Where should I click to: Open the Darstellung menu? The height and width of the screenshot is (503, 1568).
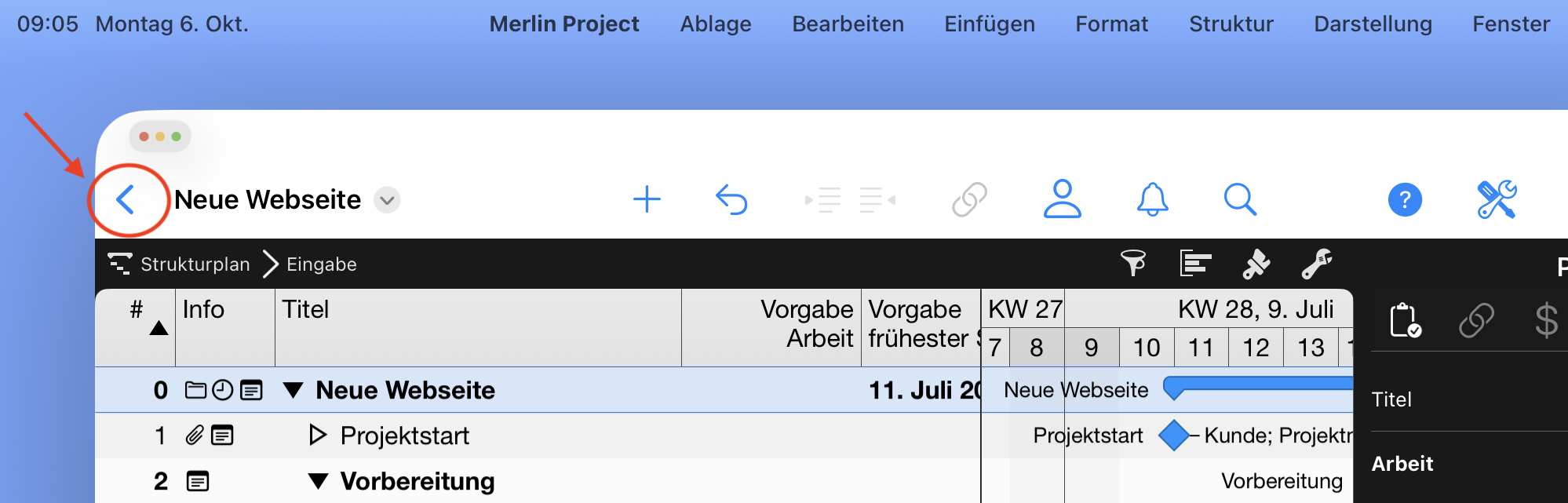[1373, 24]
